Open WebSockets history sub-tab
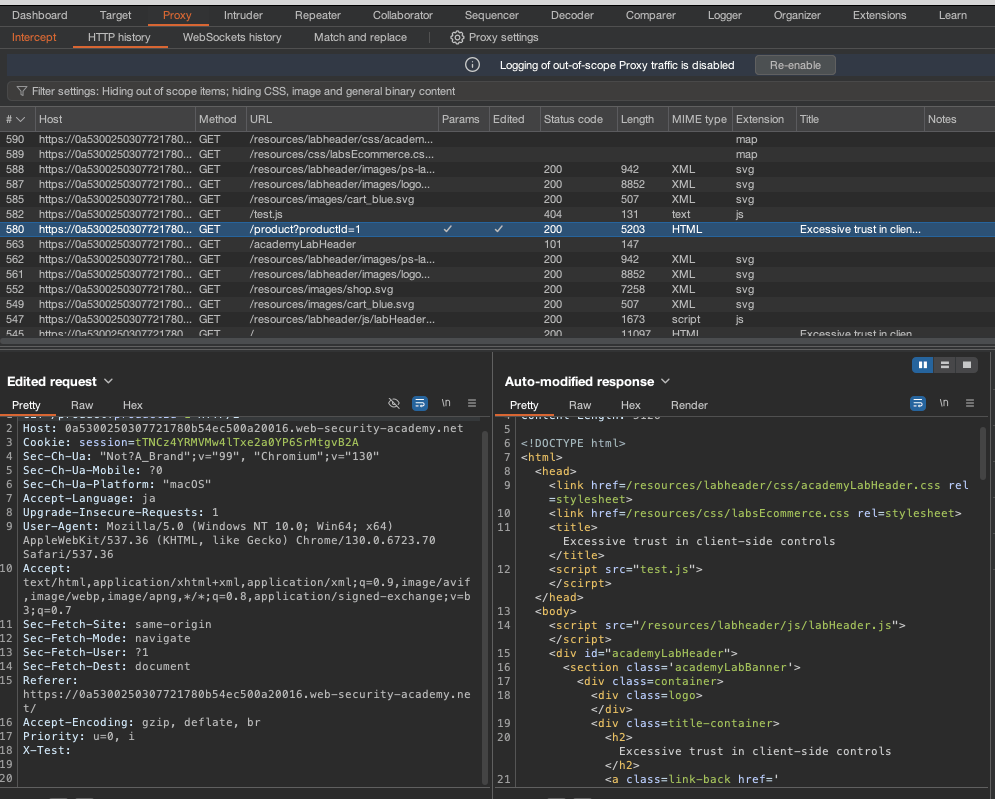Image resolution: width=995 pixels, height=799 pixels. point(232,37)
